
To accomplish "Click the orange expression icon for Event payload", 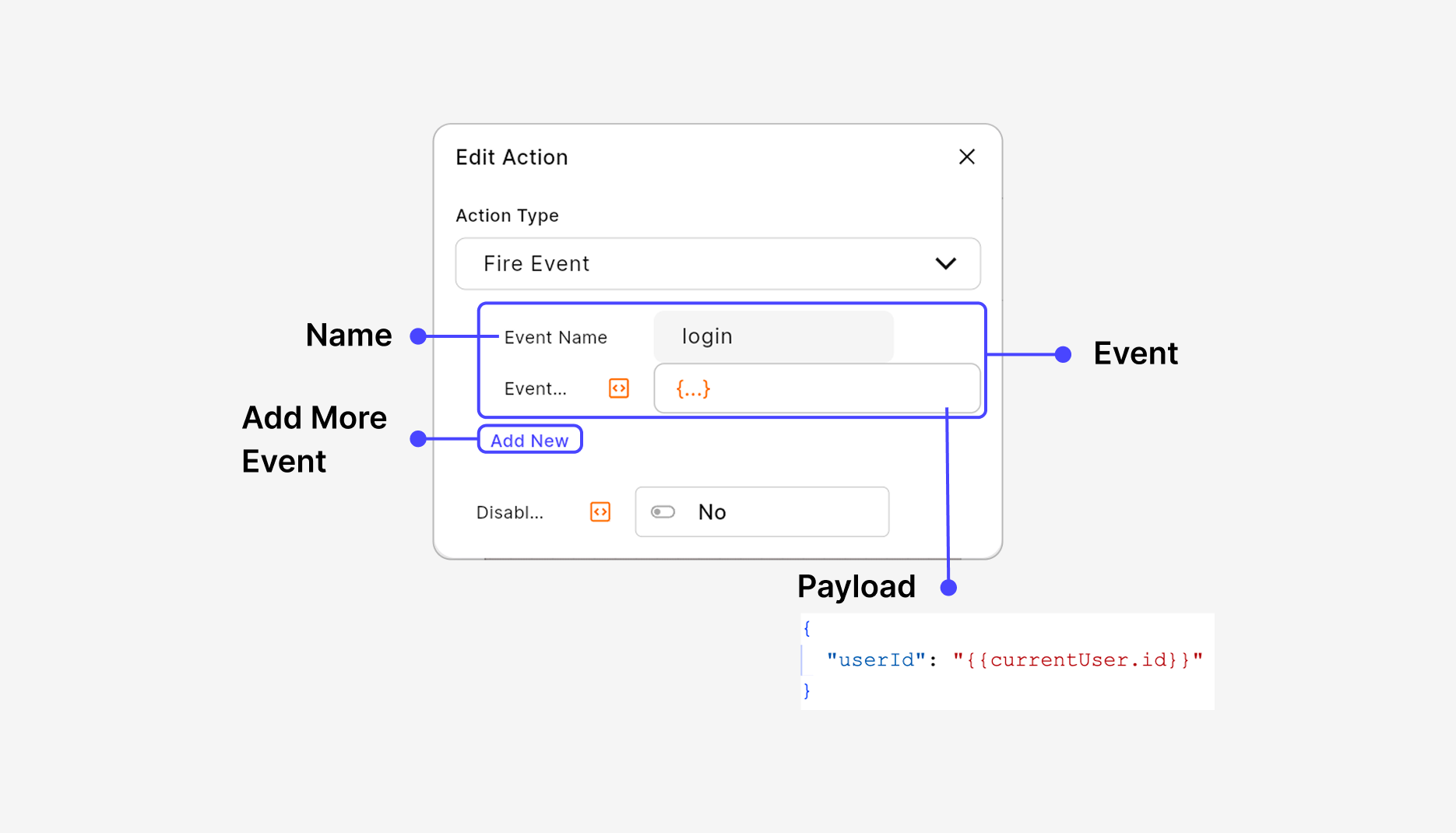I will (617, 388).
